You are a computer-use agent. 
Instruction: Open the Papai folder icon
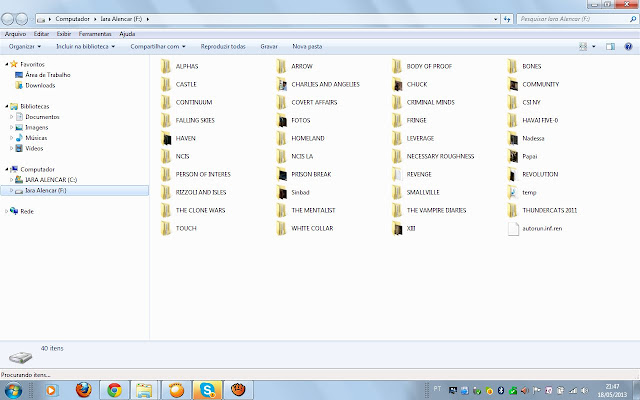513,156
